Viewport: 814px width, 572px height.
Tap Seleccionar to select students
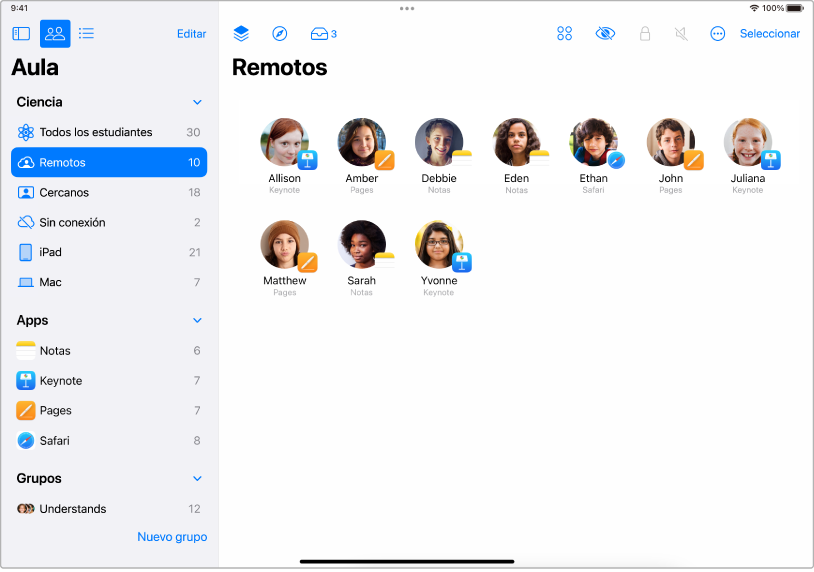pyautogui.click(x=770, y=34)
